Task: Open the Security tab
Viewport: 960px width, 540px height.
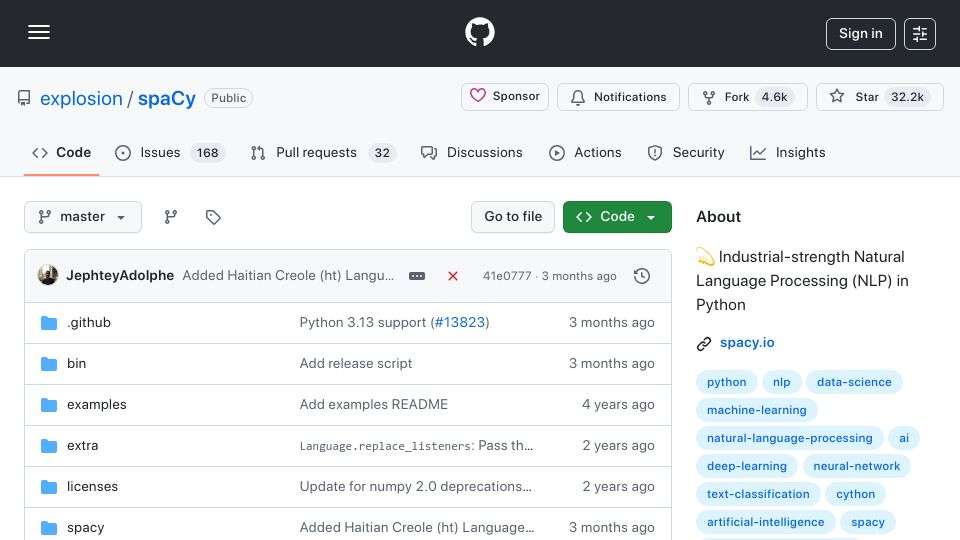Action: pos(686,152)
